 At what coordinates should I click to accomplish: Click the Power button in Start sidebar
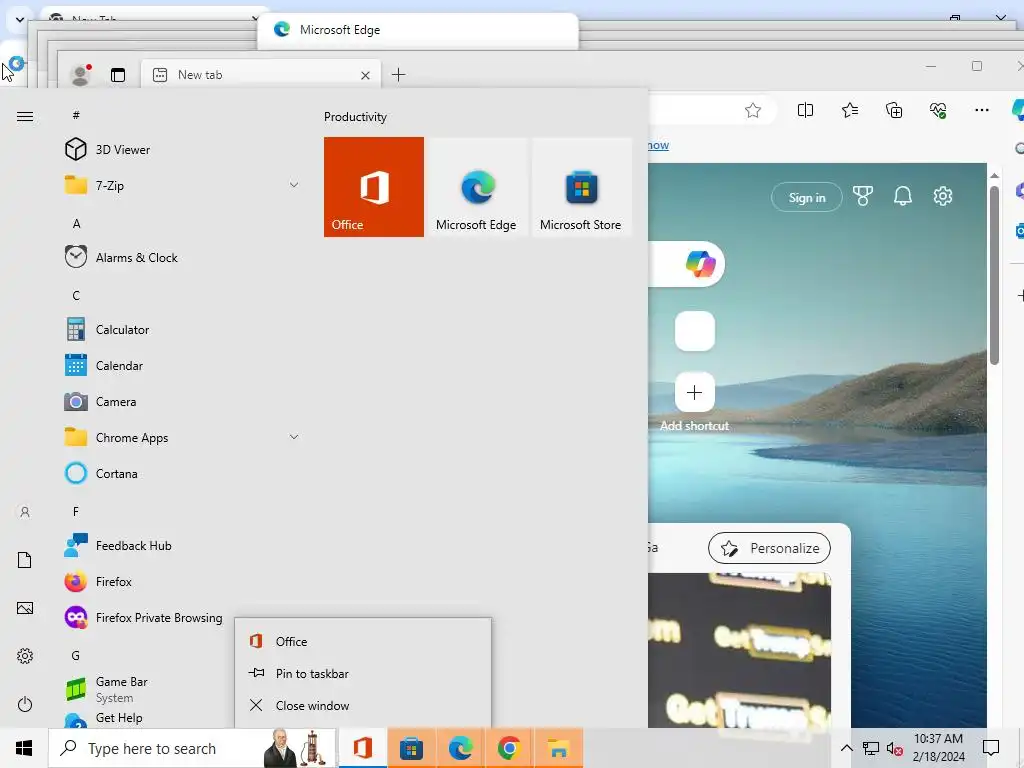pyautogui.click(x=25, y=704)
